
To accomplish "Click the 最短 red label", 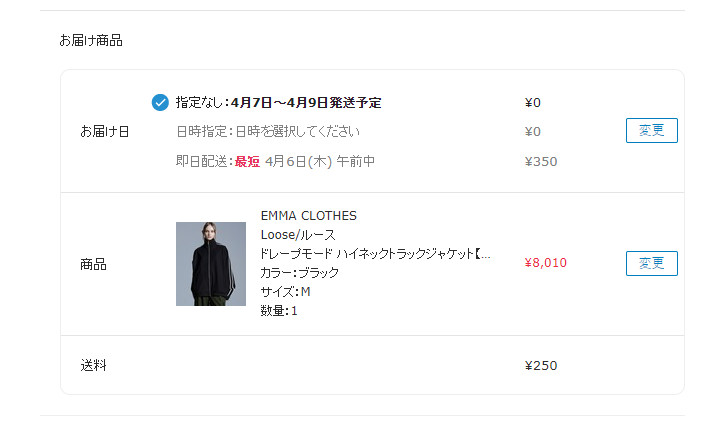I will point(247,161).
